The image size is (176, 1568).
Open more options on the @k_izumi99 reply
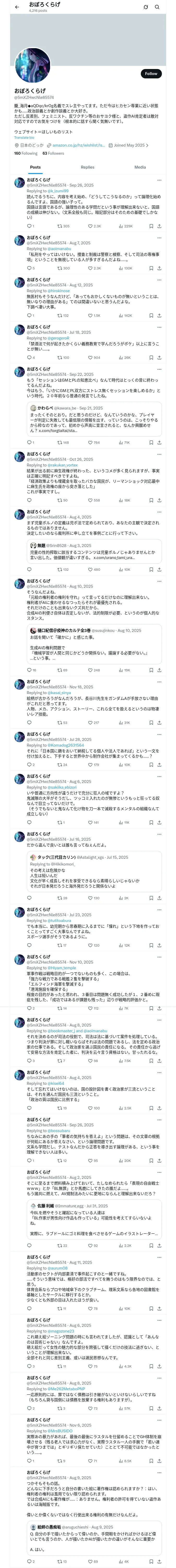tap(159, 180)
